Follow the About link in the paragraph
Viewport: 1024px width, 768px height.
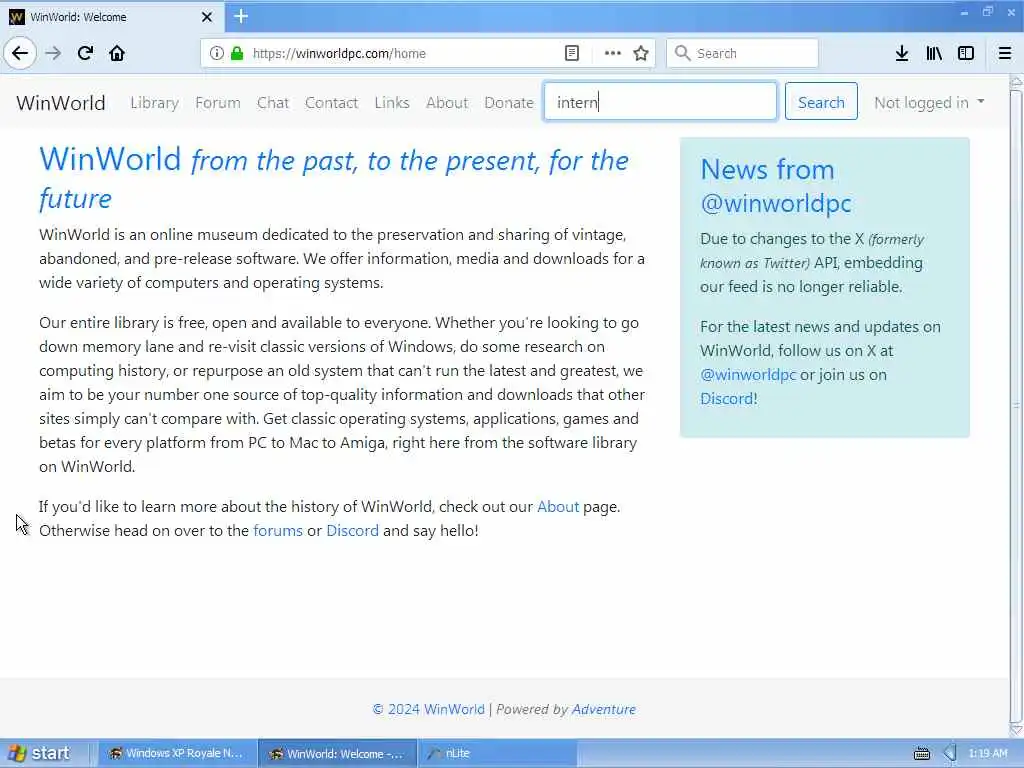coord(558,507)
